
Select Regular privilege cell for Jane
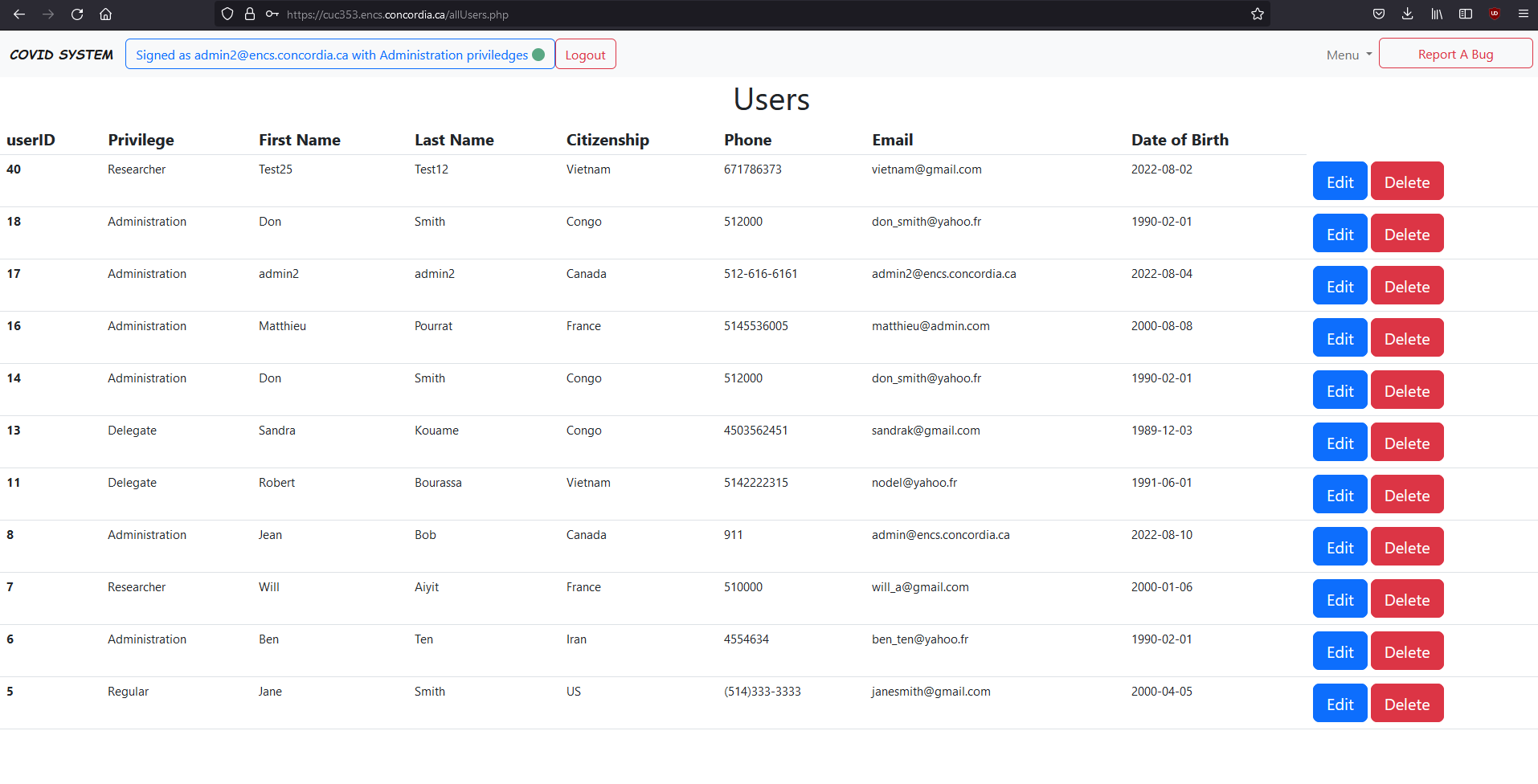[128, 692]
